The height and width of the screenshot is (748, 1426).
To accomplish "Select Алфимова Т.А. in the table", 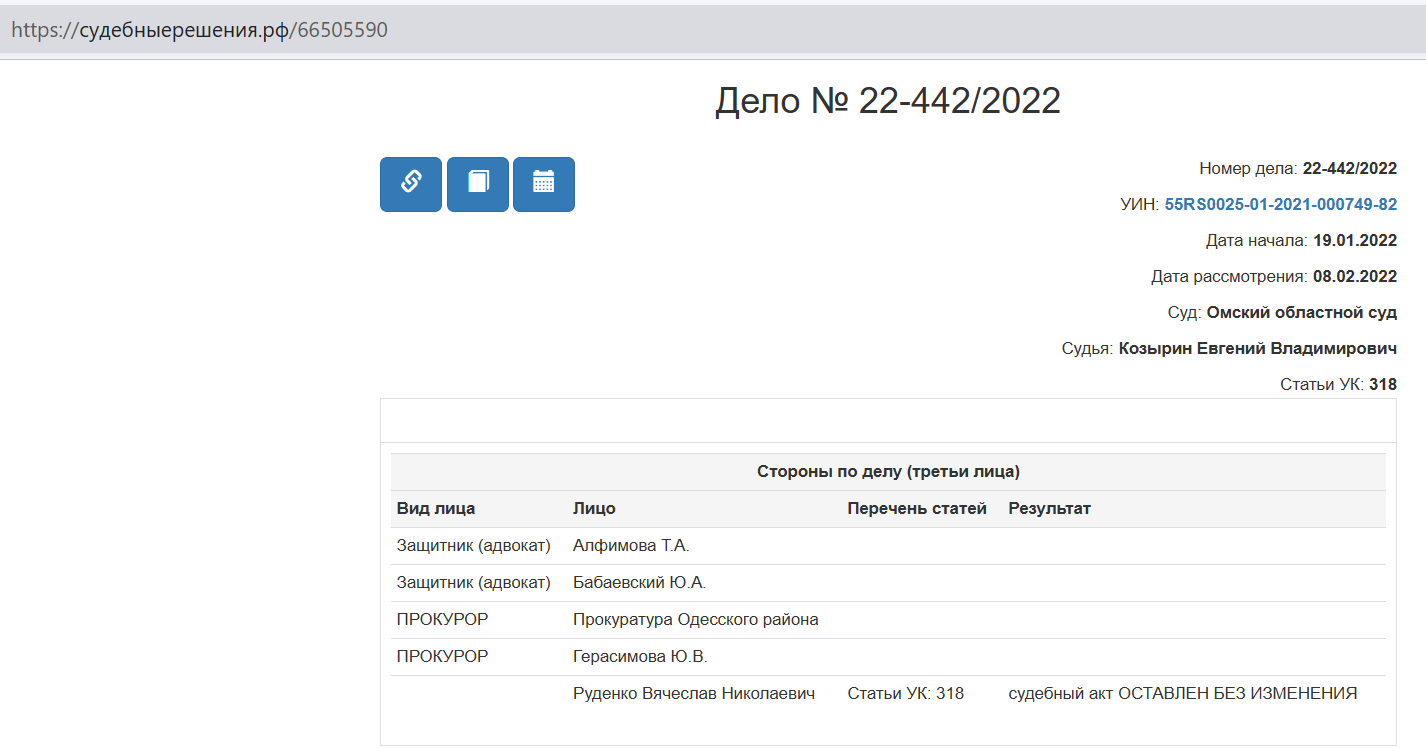I will [x=631, y=546].
